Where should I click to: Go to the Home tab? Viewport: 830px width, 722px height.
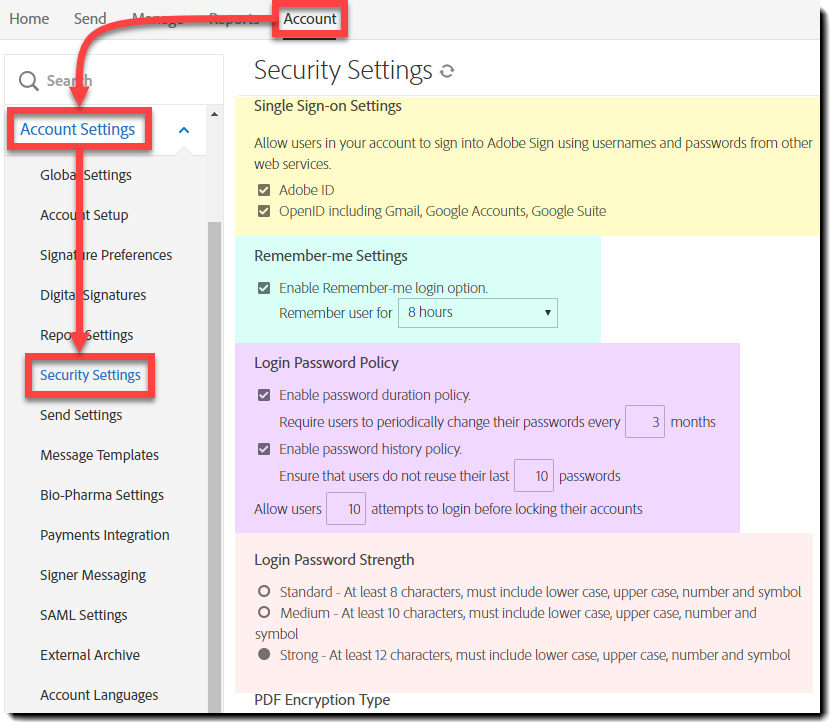(29, 19)
